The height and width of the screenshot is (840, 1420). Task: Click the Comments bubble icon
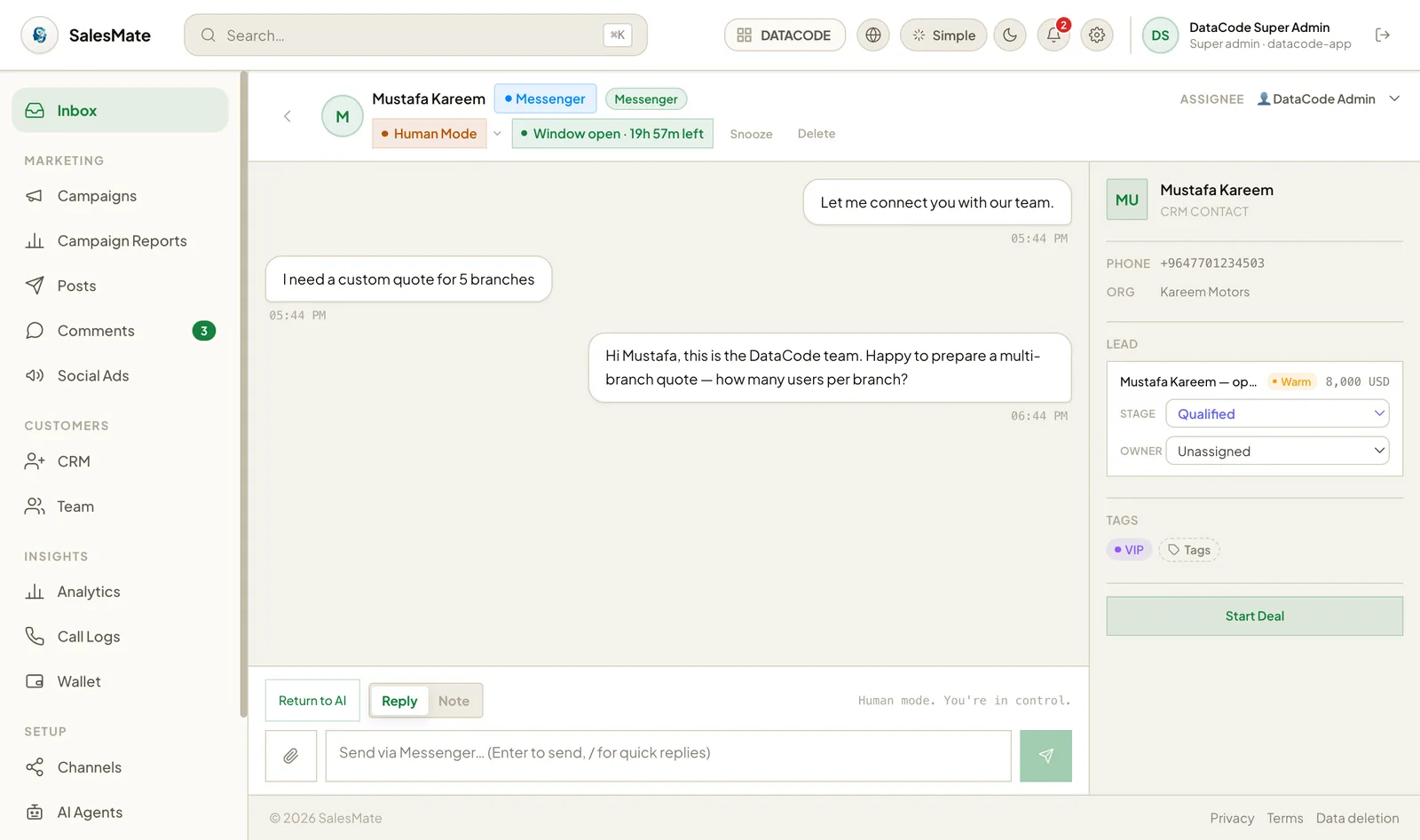[35, 331]
